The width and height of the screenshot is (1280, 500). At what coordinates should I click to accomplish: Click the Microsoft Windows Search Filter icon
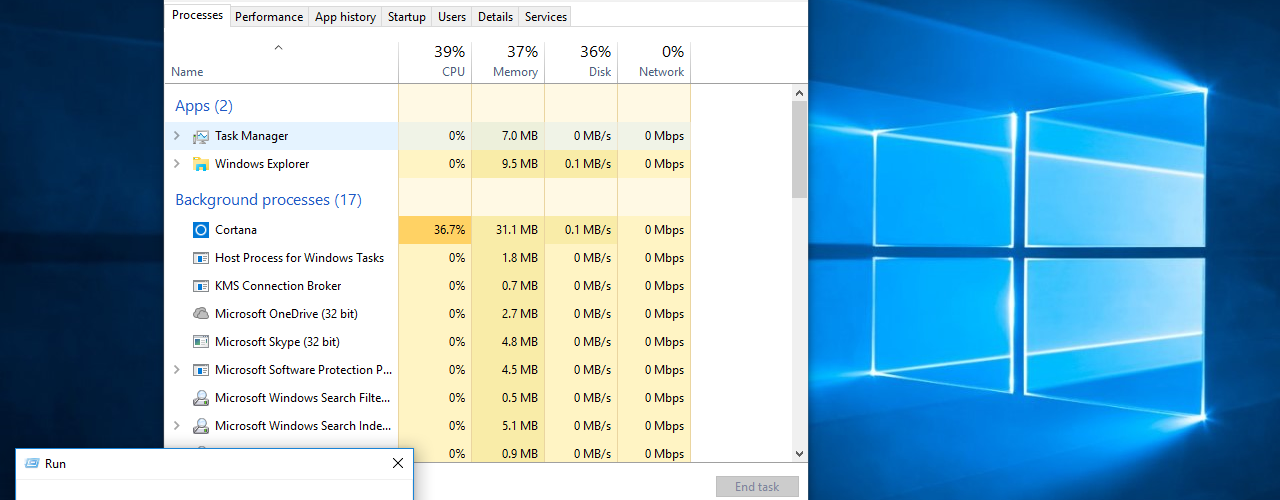pos(201,398)
